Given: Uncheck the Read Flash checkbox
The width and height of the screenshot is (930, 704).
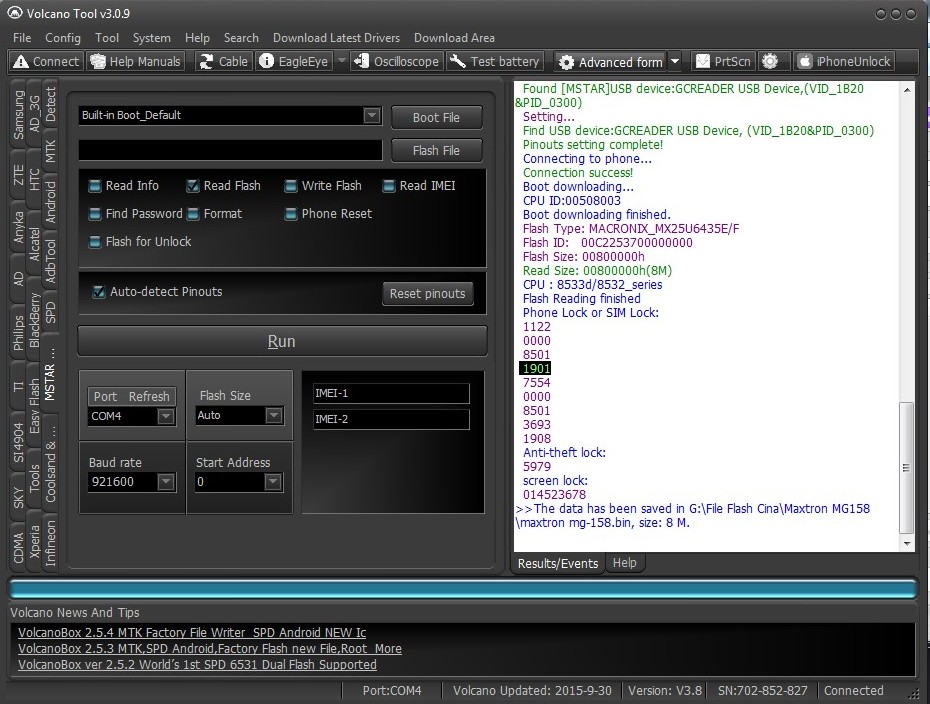Looking at the screenshot, I should [x=193, y=186].
